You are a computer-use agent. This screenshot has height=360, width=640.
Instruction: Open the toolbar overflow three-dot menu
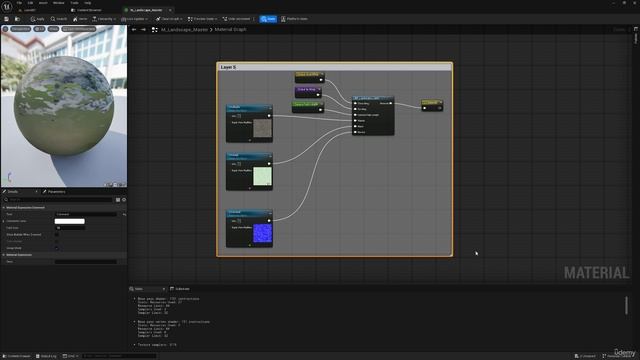pyautogui.click(x=253, y=19)
